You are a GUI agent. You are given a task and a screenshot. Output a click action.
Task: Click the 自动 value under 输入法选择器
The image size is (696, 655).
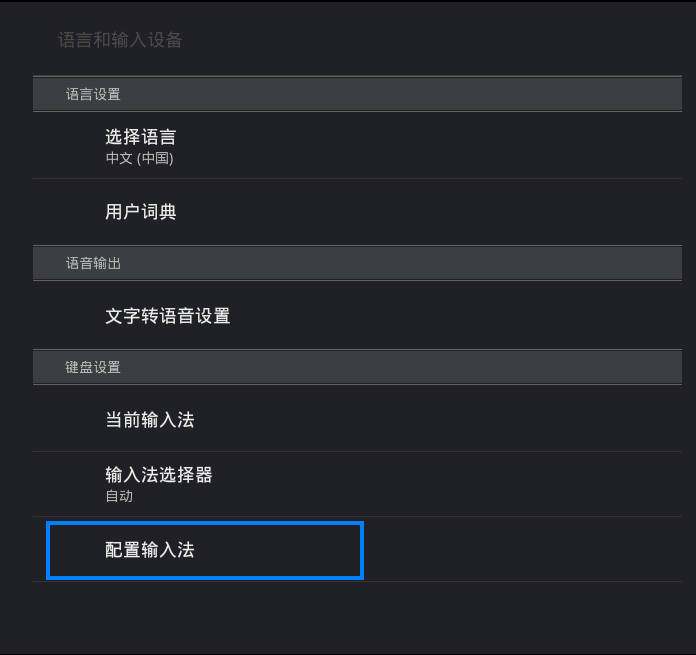point(119,496)
